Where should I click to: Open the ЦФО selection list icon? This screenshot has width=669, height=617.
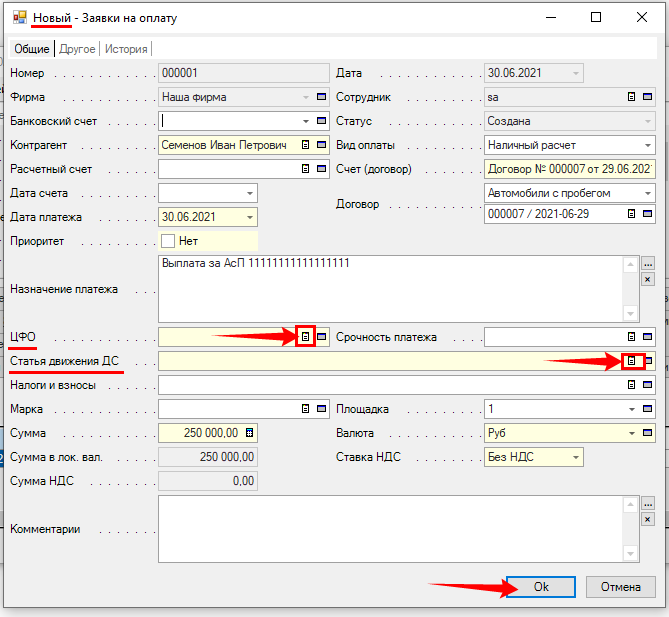point(306,337)
